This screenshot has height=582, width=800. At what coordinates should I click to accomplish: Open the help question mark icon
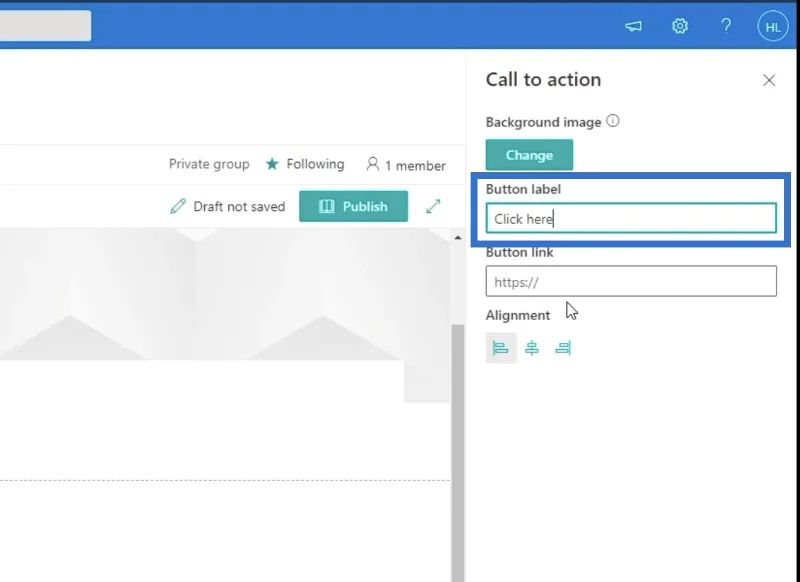pyautogui.click(x=726, y=26)
